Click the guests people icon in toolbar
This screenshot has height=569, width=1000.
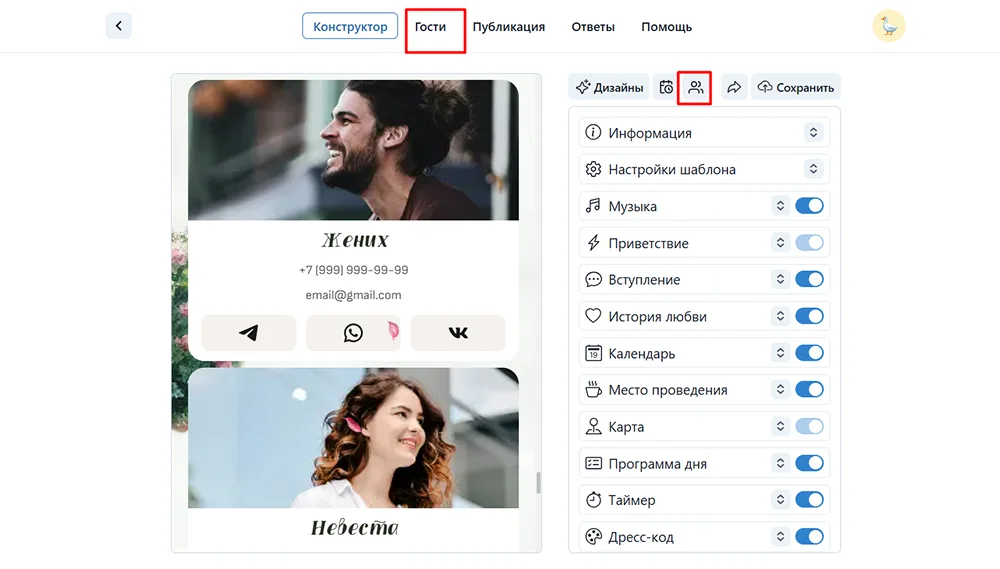[696, 88]
